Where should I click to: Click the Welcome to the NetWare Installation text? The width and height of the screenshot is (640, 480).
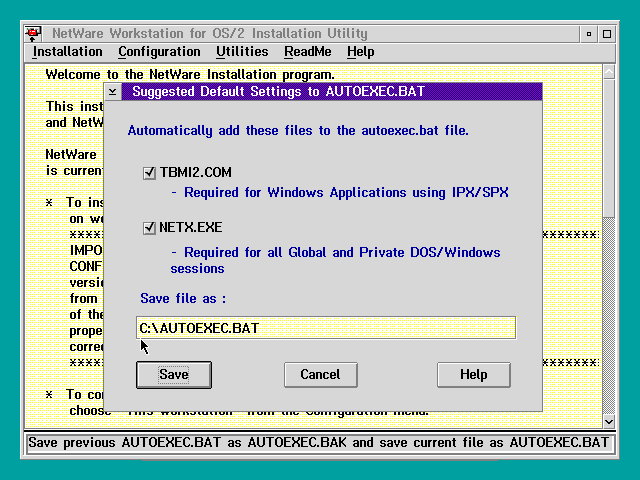tap(190, 75)
